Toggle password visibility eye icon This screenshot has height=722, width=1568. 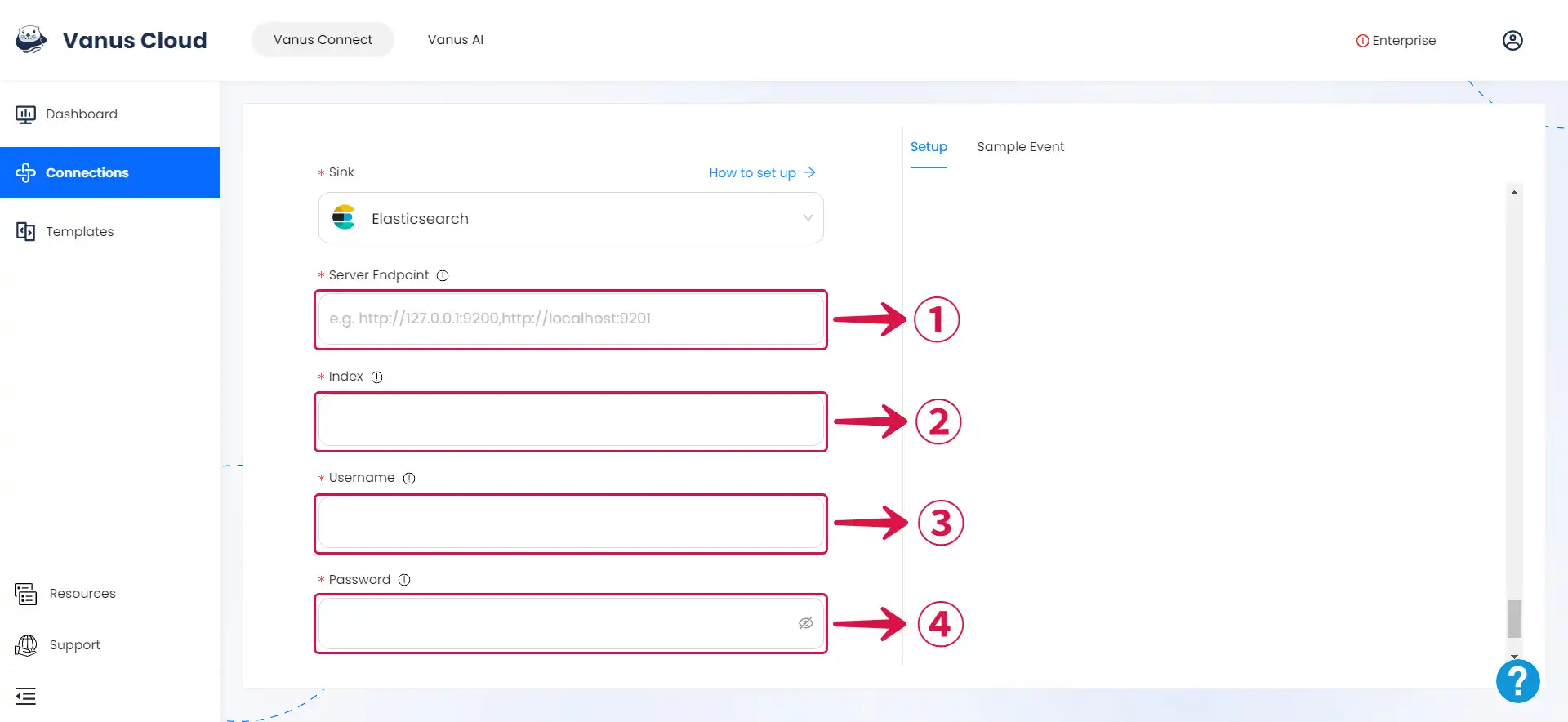click(806, 623)
